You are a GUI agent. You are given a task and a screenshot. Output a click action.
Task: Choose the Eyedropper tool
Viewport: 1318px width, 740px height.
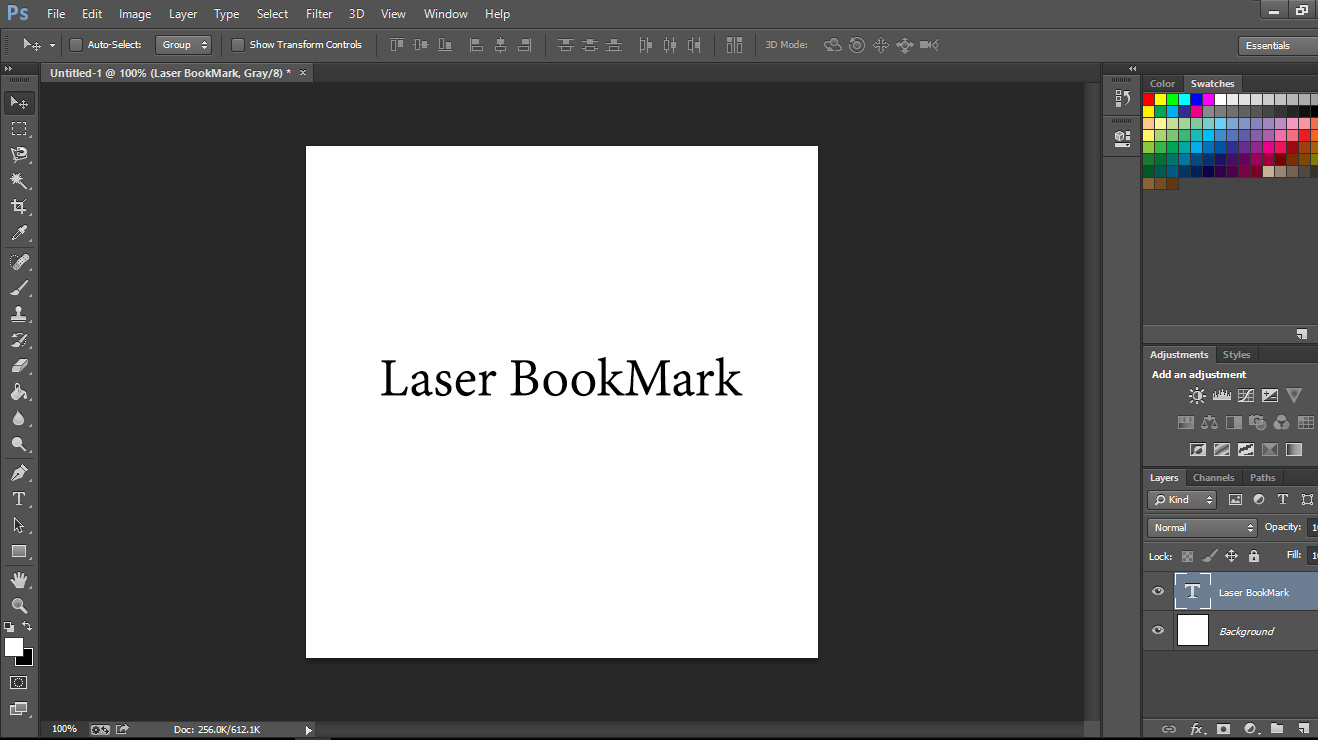(x=18, y=234)
